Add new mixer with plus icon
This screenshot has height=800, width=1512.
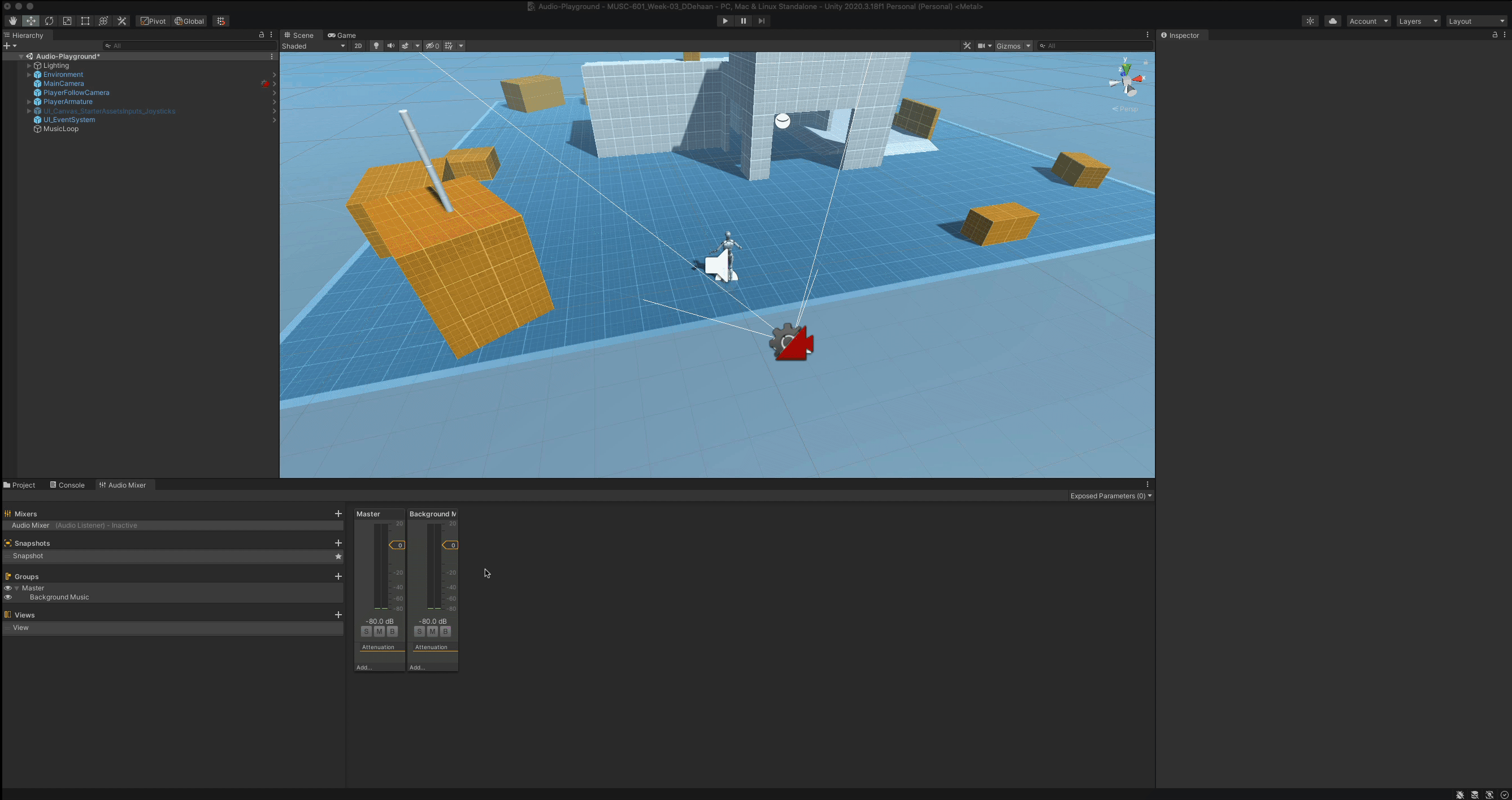click(338, 514)
